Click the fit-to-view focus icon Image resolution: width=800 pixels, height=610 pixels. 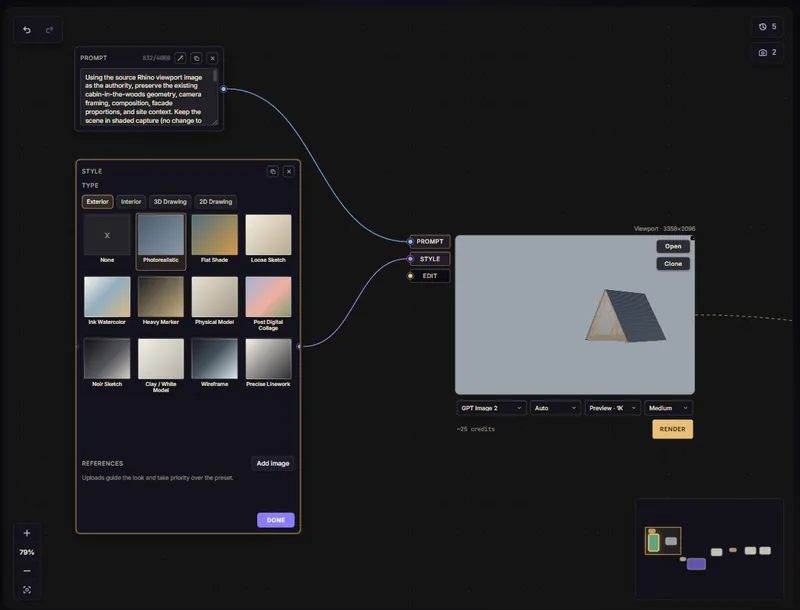tap(27, 590)
